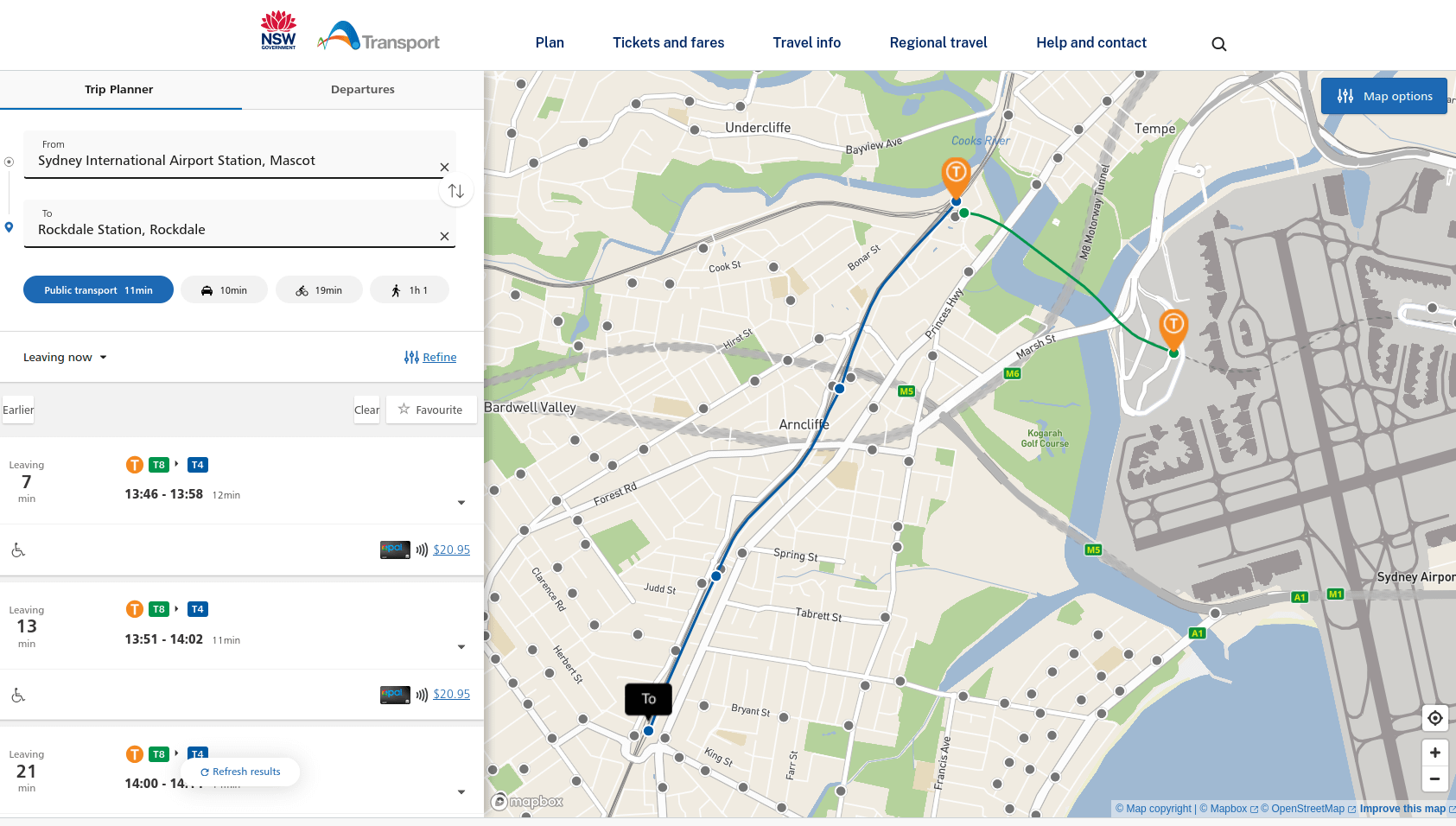Click the Map options button
The width and height of the screenshot is (1456, 826).
tap(1384, 97)
